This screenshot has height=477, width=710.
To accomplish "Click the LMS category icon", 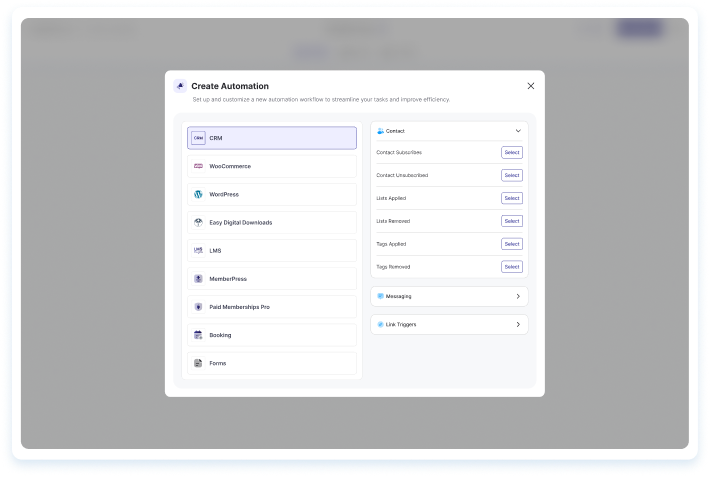I will click(198, 251).
